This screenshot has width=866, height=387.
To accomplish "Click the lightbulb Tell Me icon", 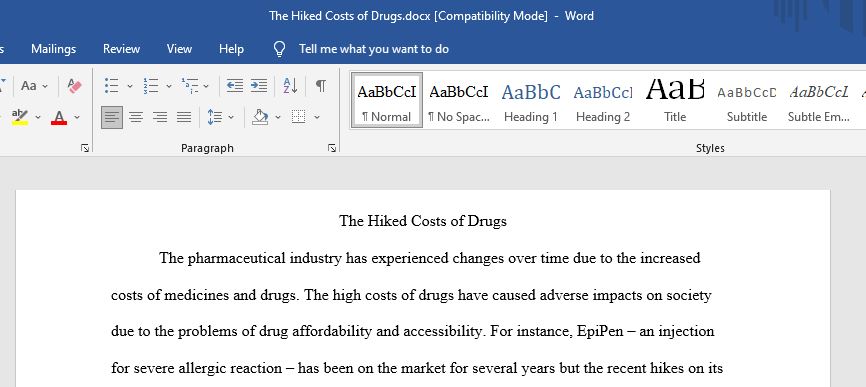I will [x=279, y=49].
